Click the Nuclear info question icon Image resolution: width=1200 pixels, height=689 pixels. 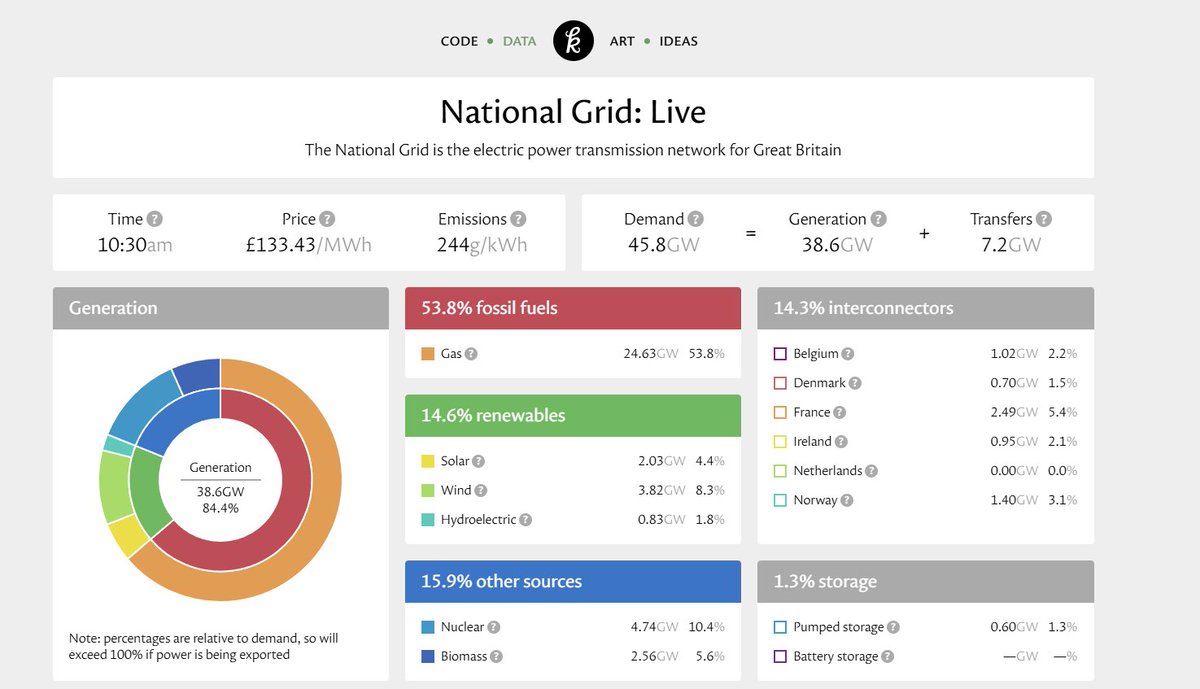(x=493, y=627)
